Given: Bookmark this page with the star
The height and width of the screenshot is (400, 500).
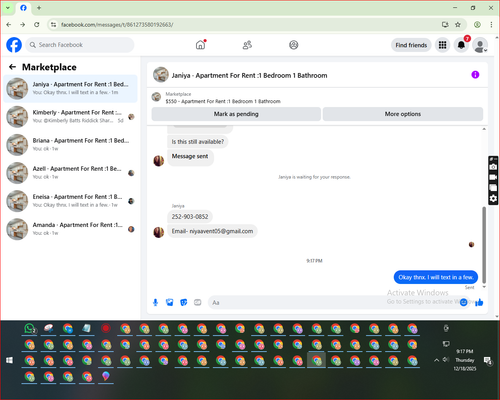Looking at the screenshot, I should 458,25.
